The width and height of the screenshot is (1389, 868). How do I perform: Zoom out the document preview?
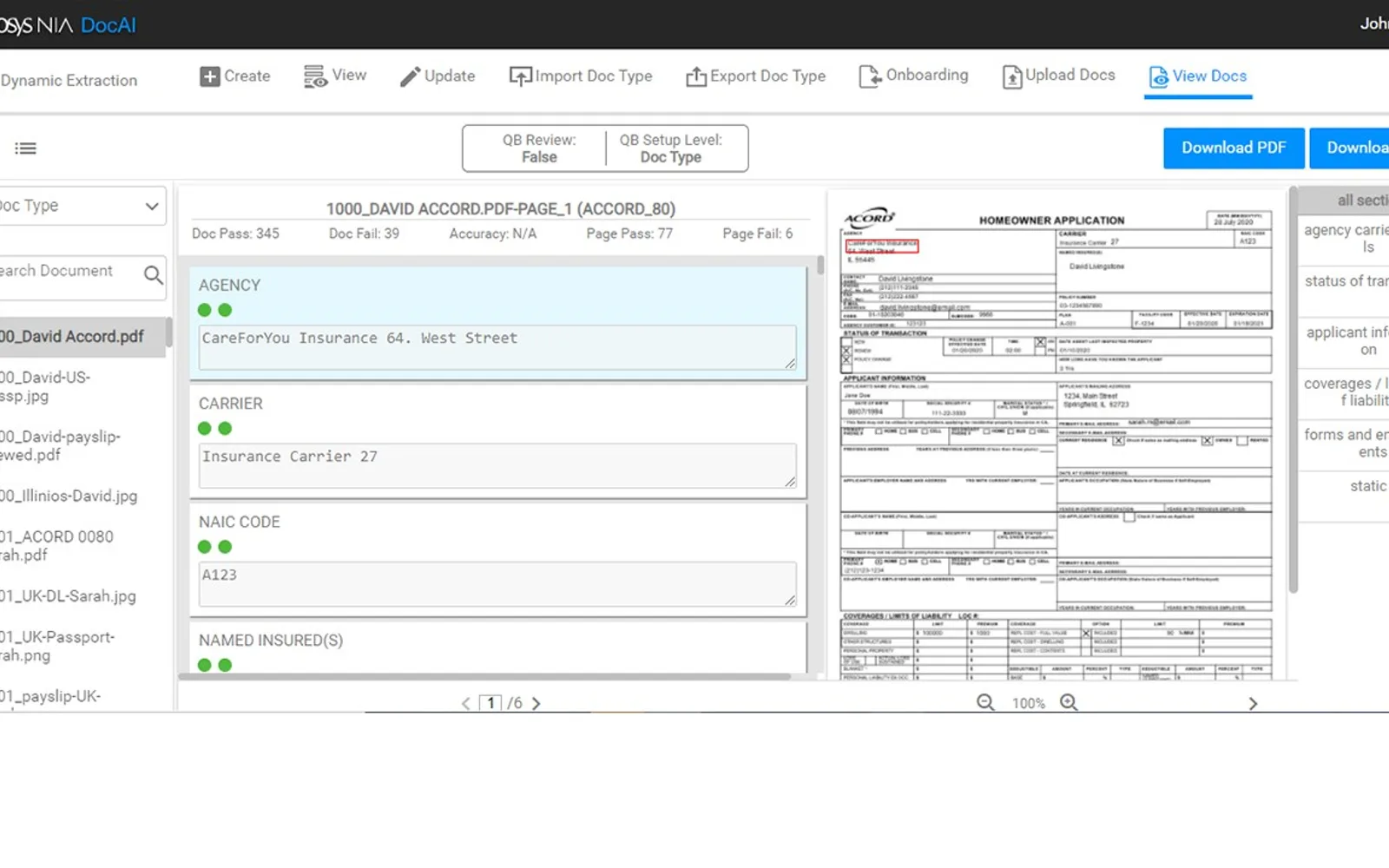click(x=985, y=702)
